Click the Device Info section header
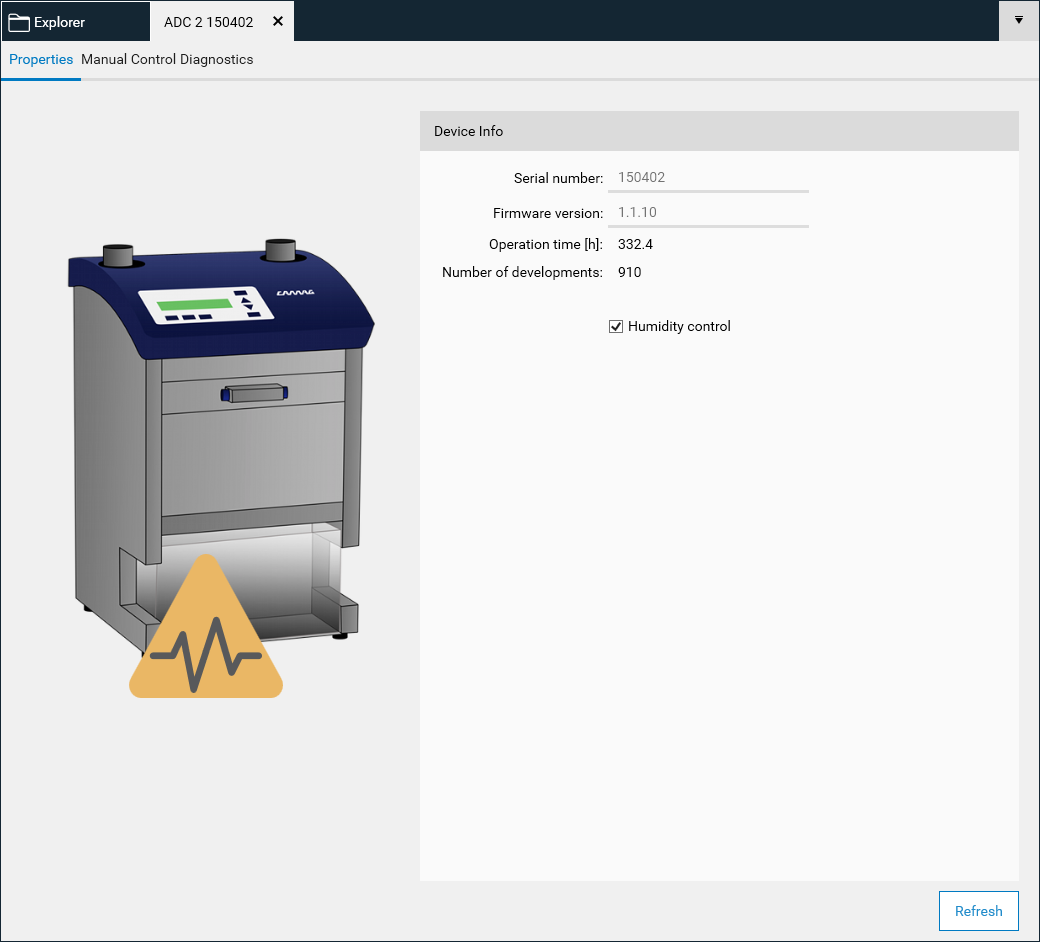This screenshot has width=1040, height=942. 718,131
